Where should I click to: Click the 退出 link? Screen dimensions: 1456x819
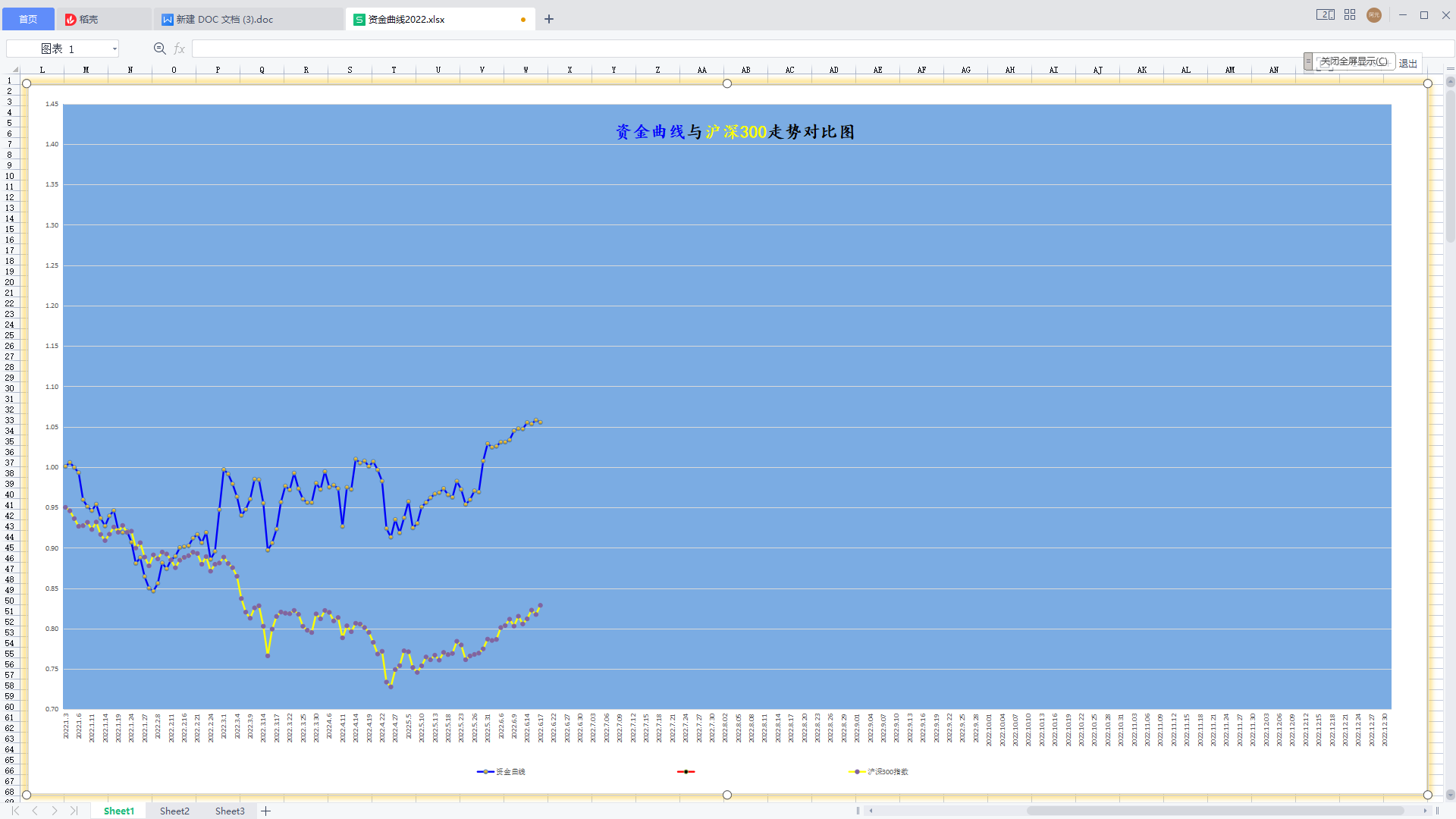point(1408,63)
